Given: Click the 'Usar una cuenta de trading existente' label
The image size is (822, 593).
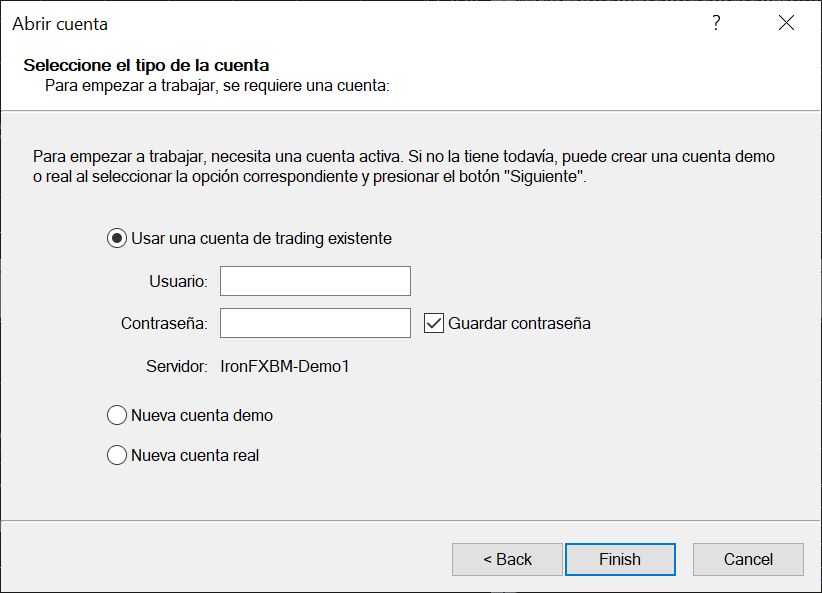Looking at the screenshot, I should (262, 239).
